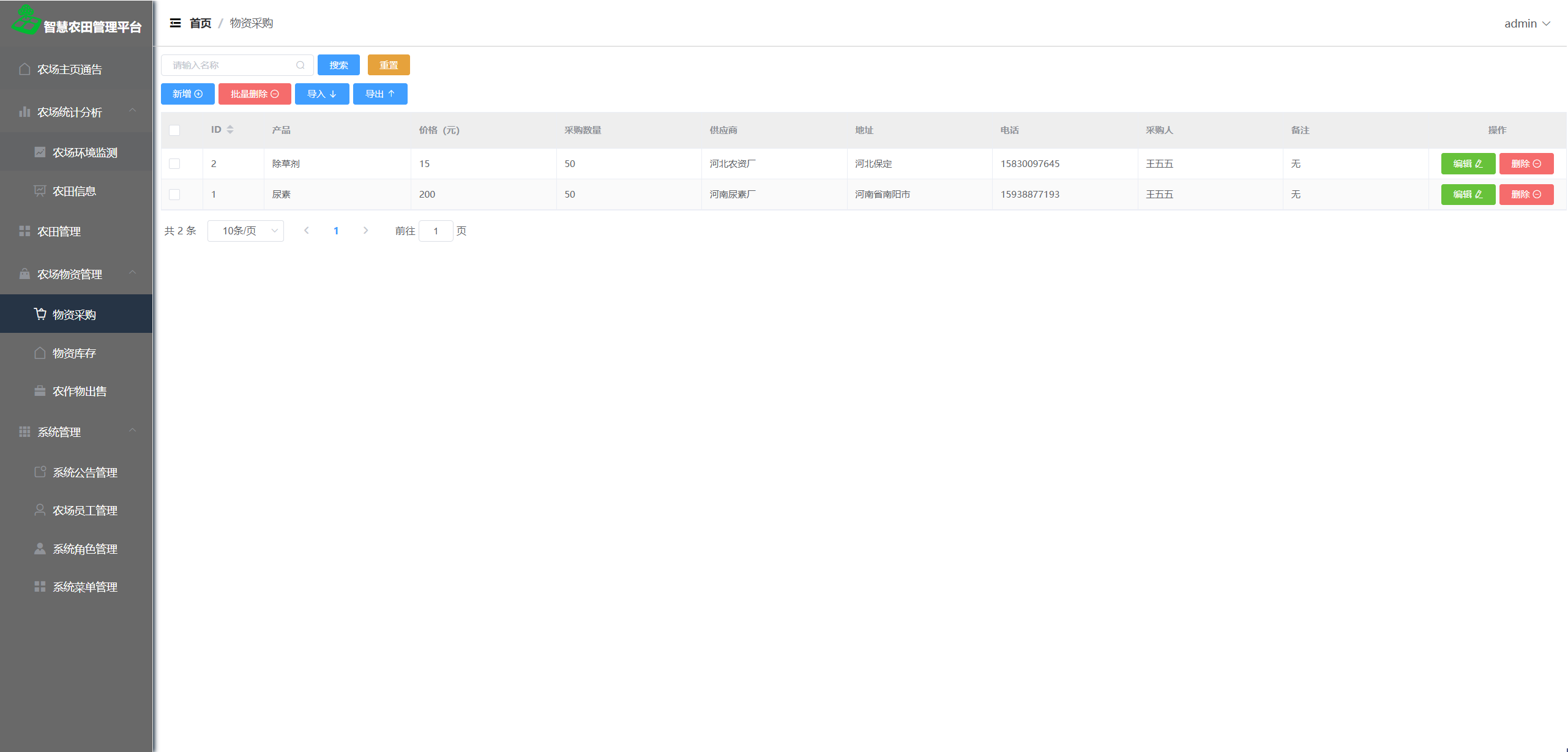Click the ID column sort arrows
The height and width of the screenshot is (752, 1568).
pos(230,130)
